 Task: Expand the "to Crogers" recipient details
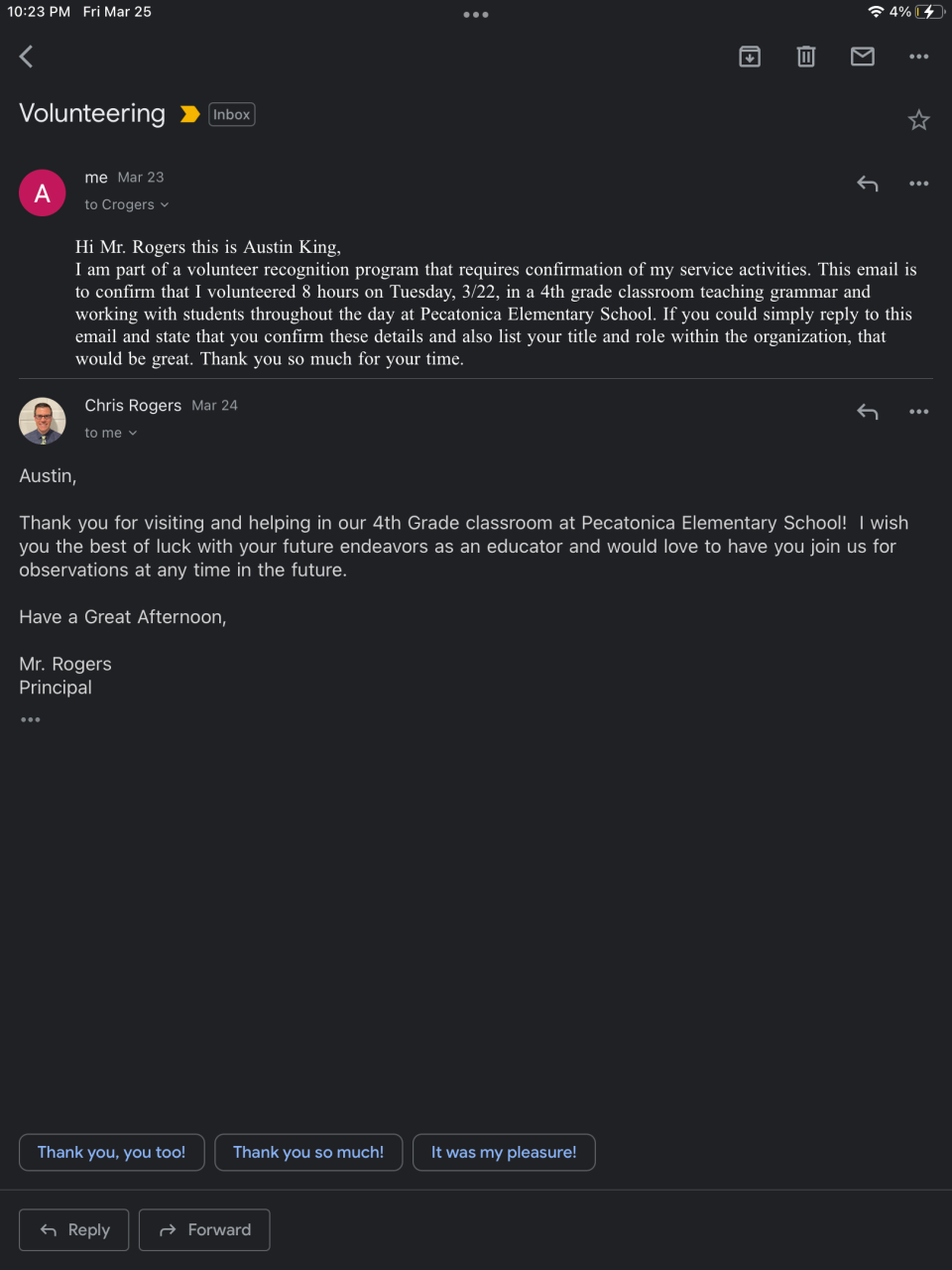click(126, 204)
